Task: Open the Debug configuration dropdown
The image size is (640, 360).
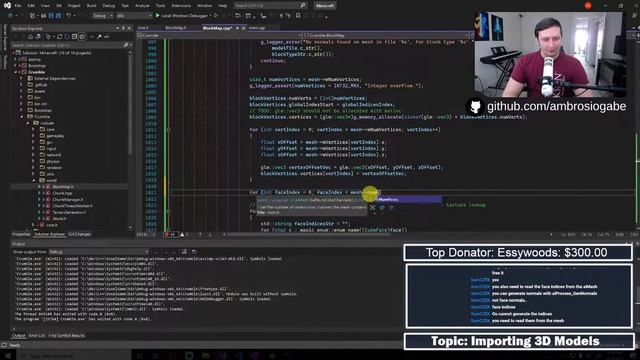Action: click(102, 16)
